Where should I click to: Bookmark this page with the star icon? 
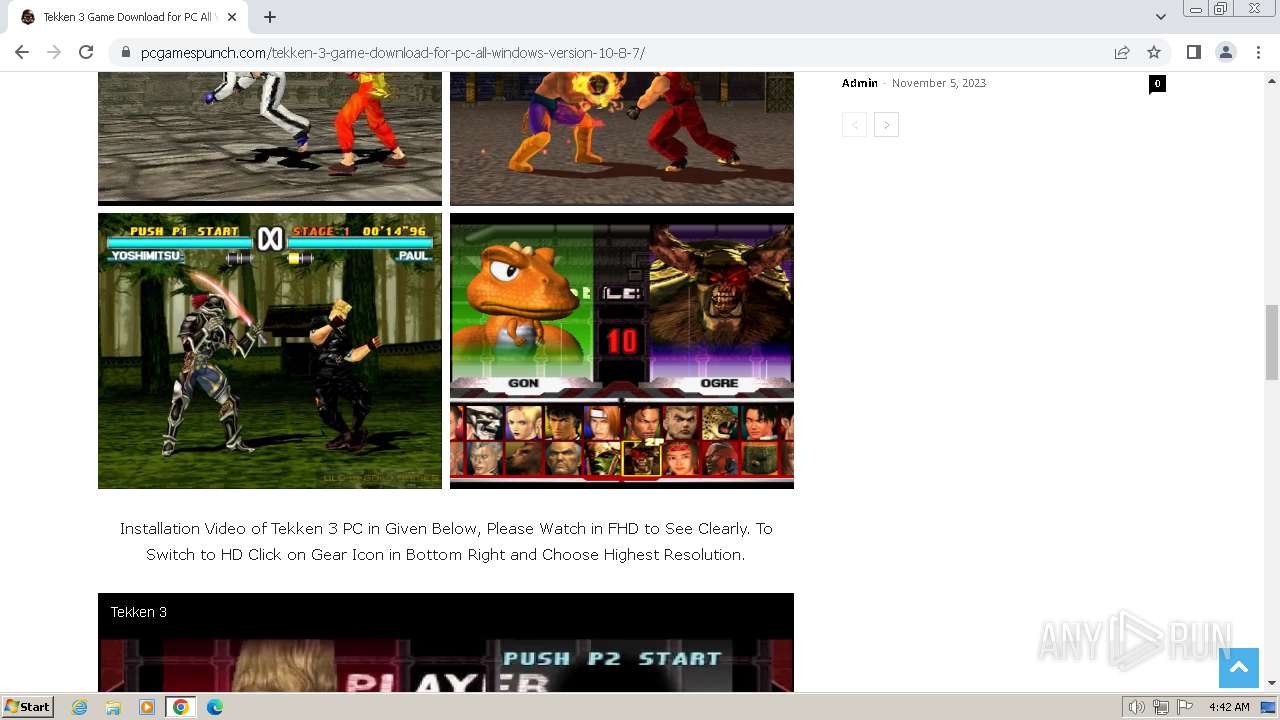click(x=1154, y=52)
